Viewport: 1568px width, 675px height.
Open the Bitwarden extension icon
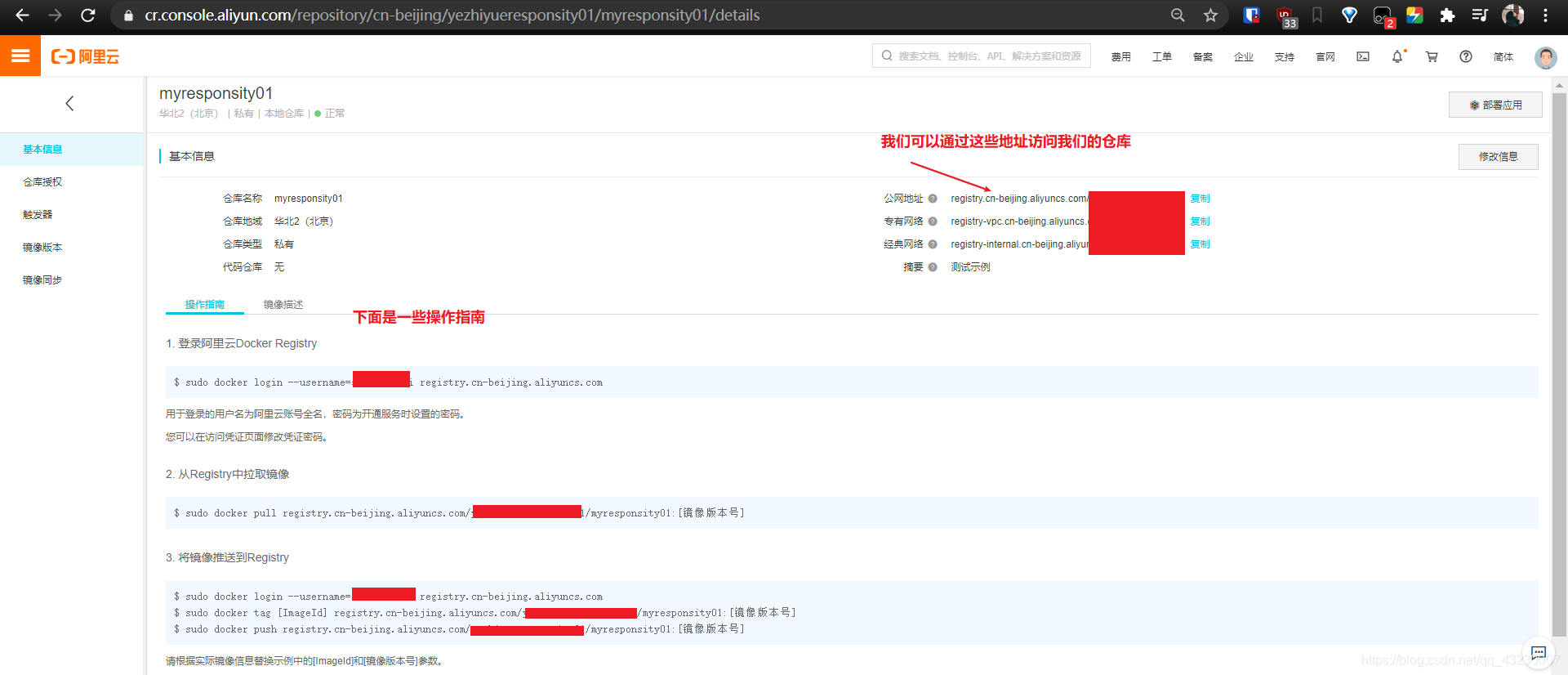(x=1251, y=15)
